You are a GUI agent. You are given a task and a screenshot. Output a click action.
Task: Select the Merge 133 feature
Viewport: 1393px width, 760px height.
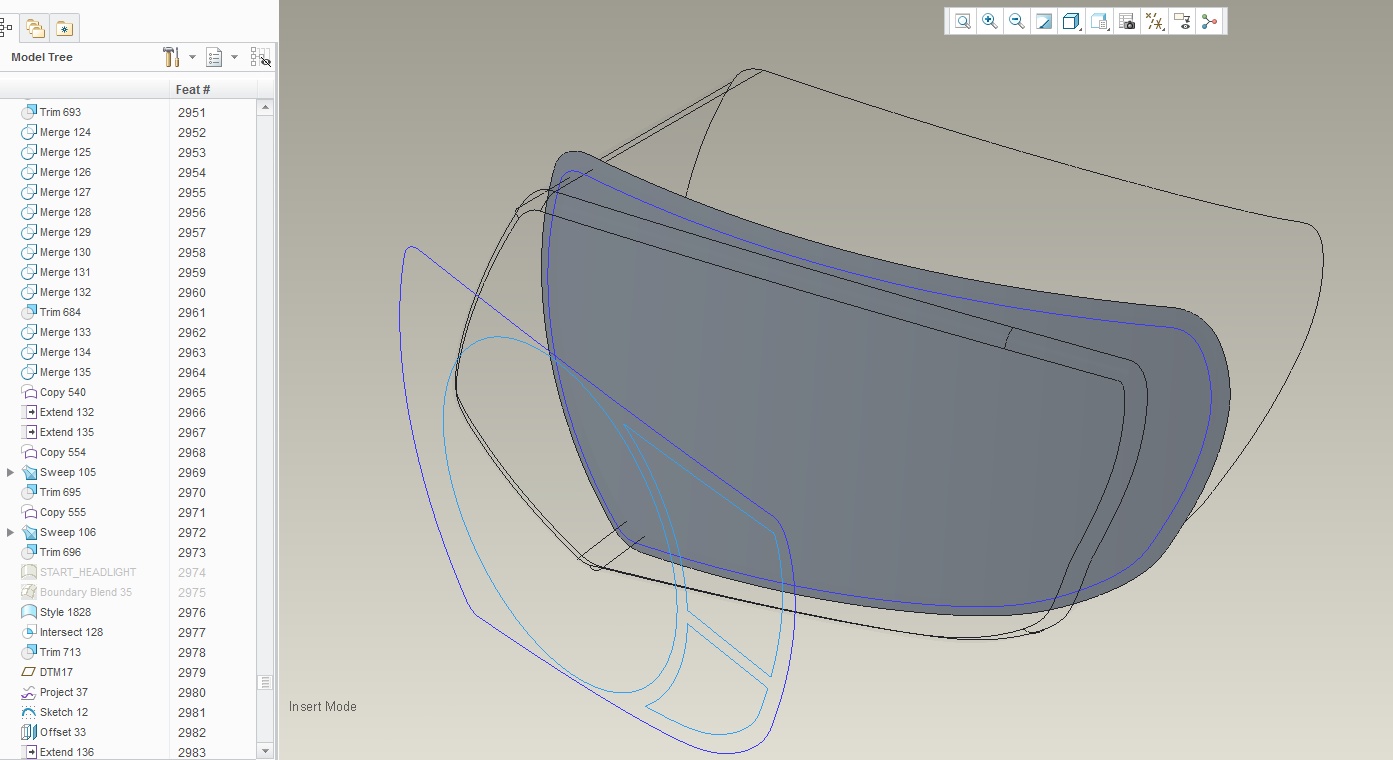(56, 332)
